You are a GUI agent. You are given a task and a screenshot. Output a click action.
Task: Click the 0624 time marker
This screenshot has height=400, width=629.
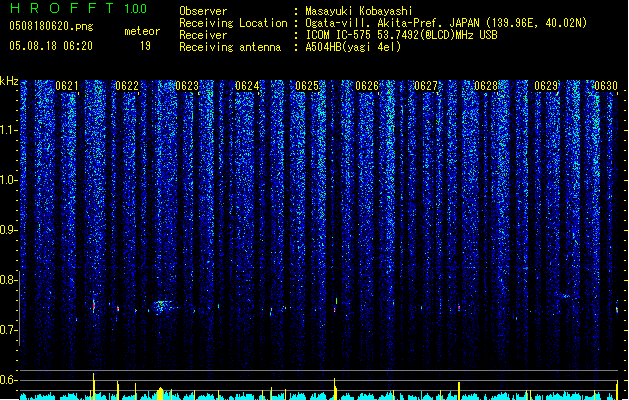click(x=247, y=86)
